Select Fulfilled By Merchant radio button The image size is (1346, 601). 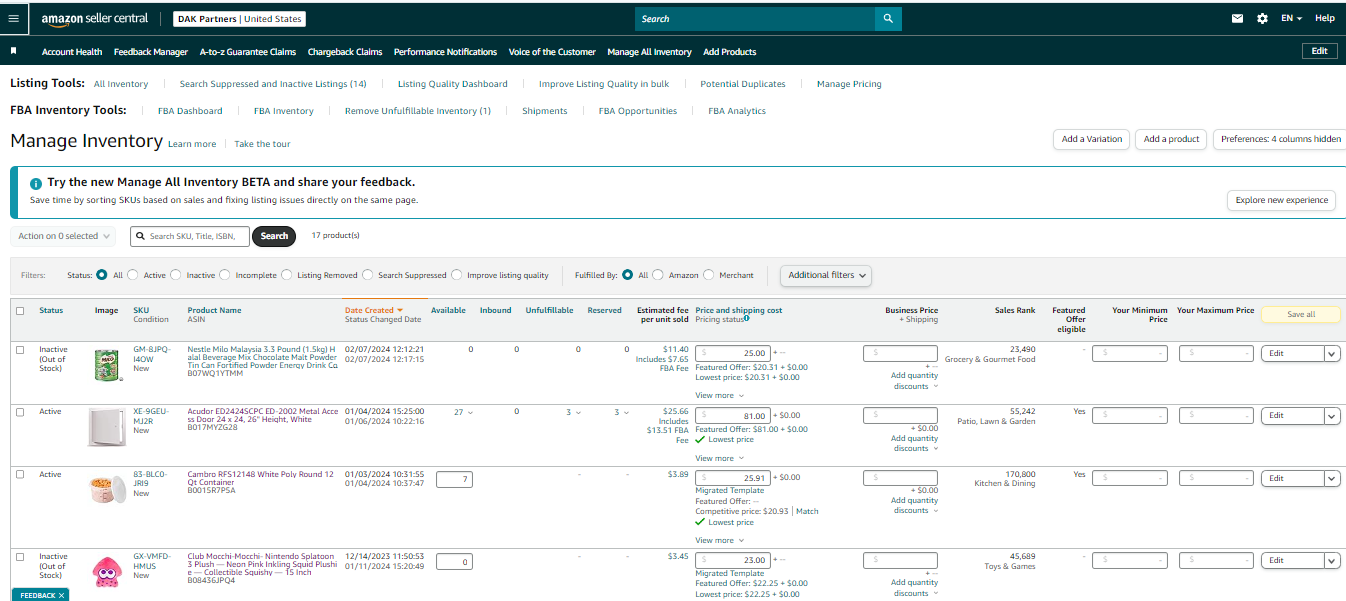(x=709, y=275)
